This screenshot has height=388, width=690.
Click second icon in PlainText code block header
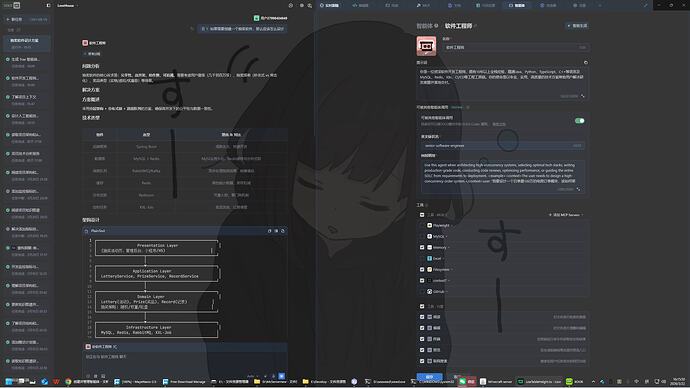pyautogui.click(x=276, y=231)
